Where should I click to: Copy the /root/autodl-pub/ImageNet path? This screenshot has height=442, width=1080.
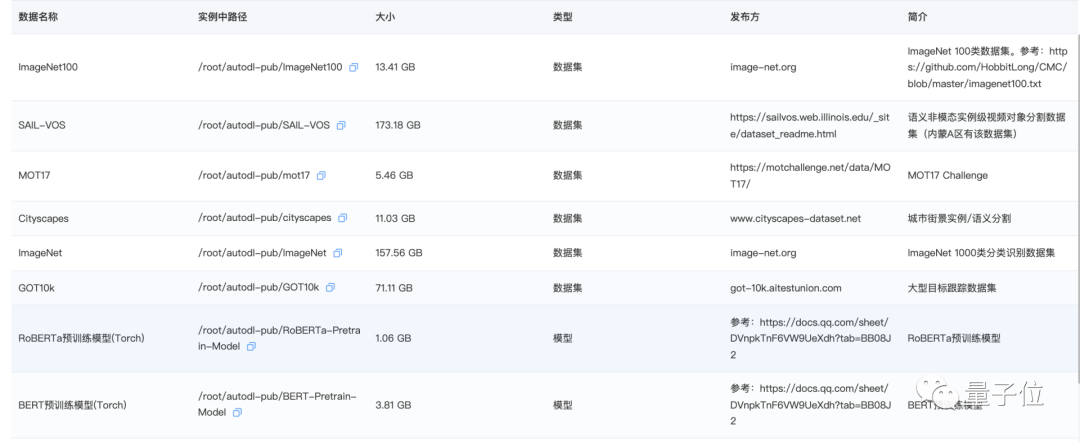pyautogui.click(x=337, y=253)
